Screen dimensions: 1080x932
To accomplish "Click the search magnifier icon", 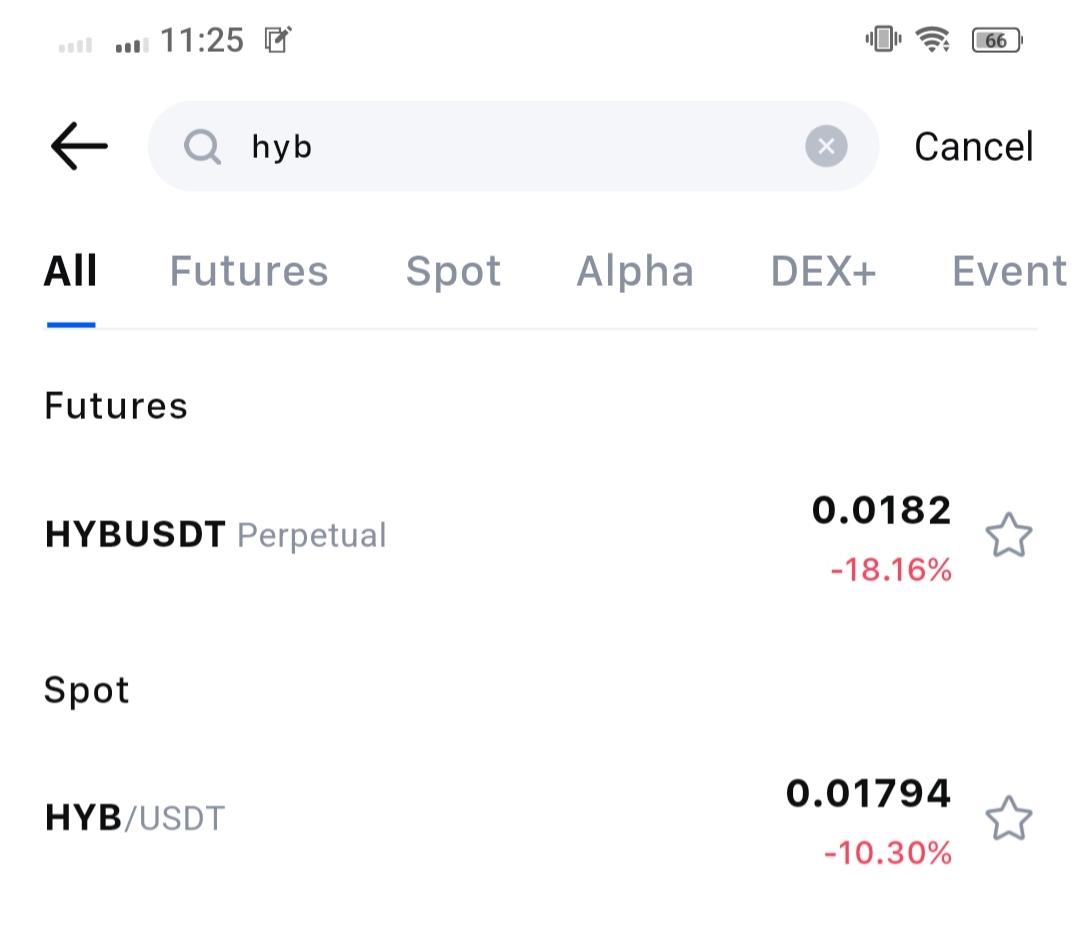I will coord(202,147).
